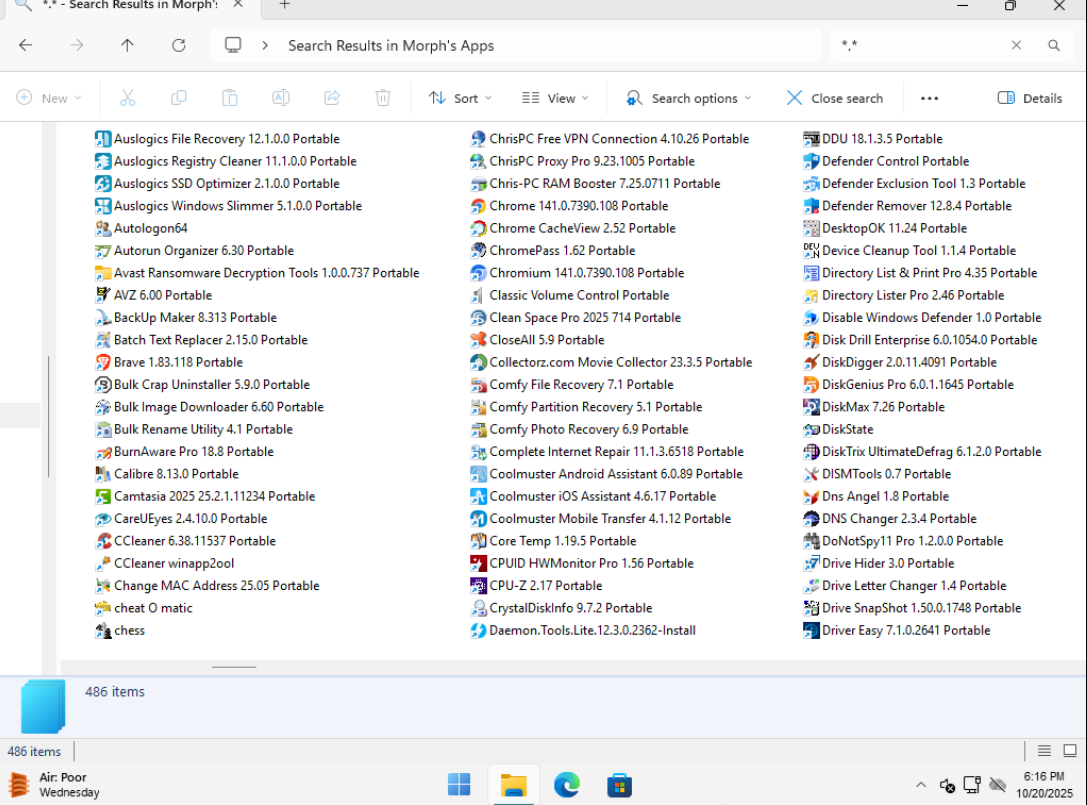Switch to large thumbnails view layout
Screen dimensions: 1087x805
click(1070, 751)
